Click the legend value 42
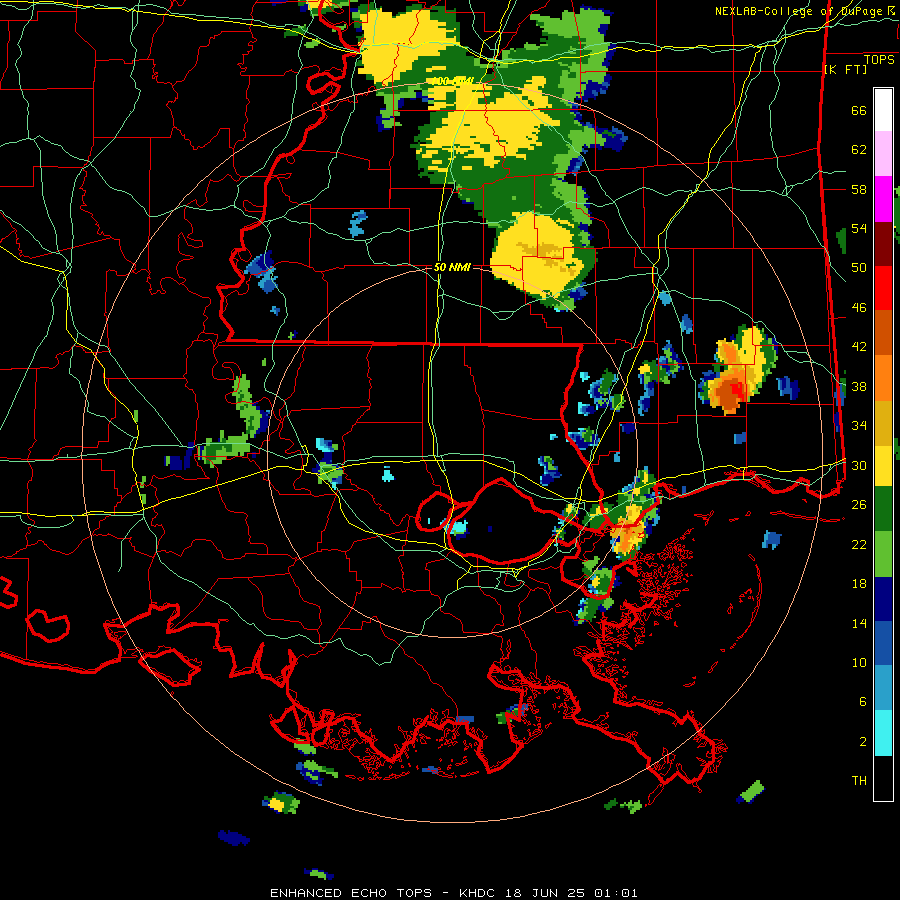The image size is (900, 900). coord(859,347)
